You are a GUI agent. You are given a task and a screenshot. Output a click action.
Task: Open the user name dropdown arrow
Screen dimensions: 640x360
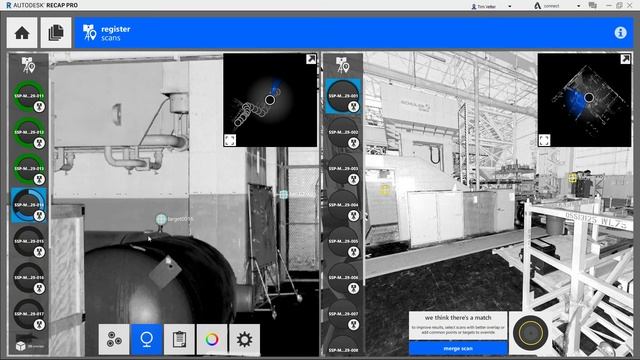point(509,6)
